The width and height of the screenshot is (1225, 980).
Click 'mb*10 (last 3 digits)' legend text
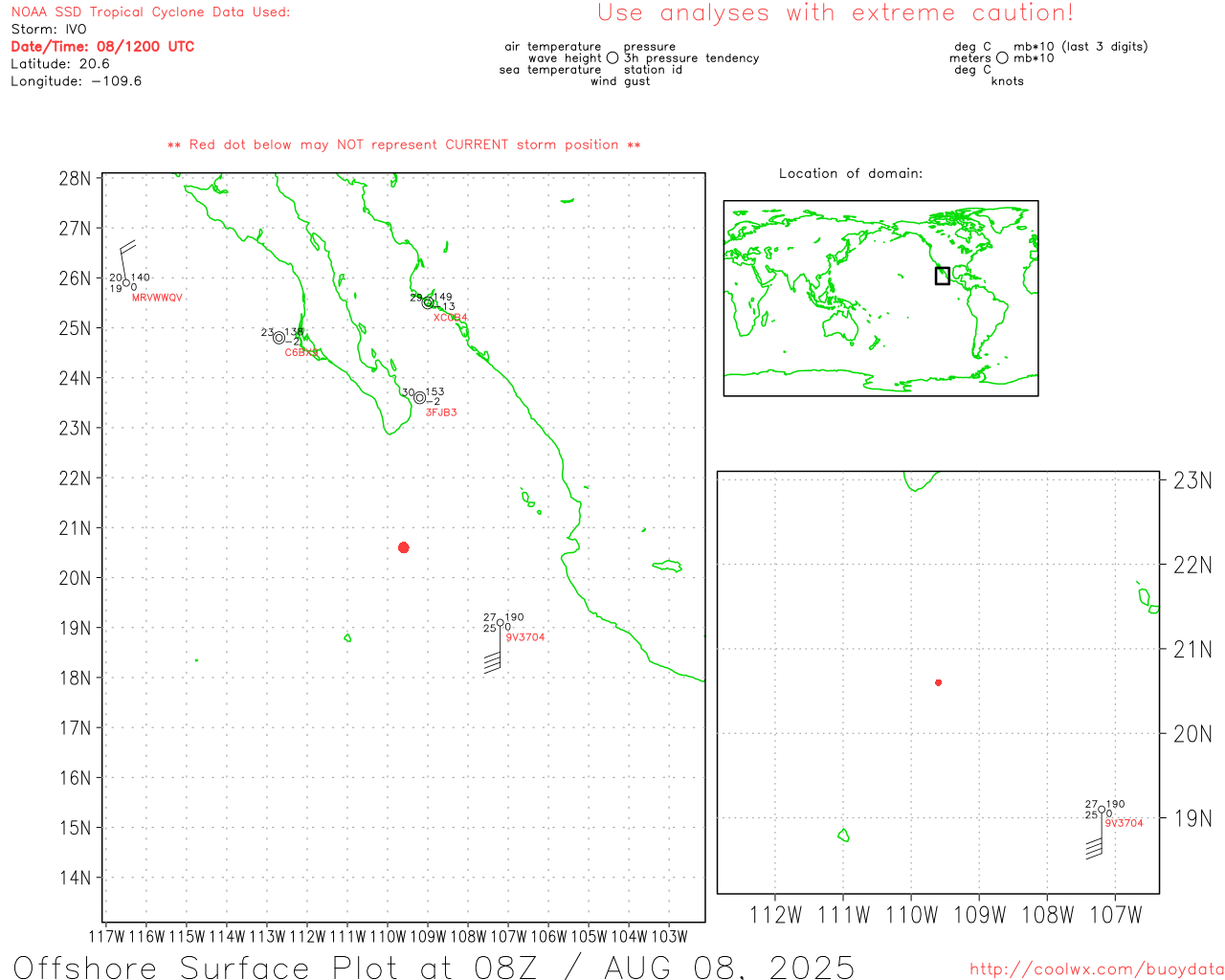1080,47
